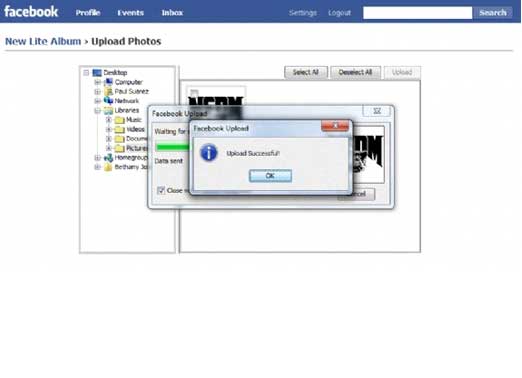This screenshot has height=378, width=522.
Task: Expand the Music folder node
Action: coord(109,120)
